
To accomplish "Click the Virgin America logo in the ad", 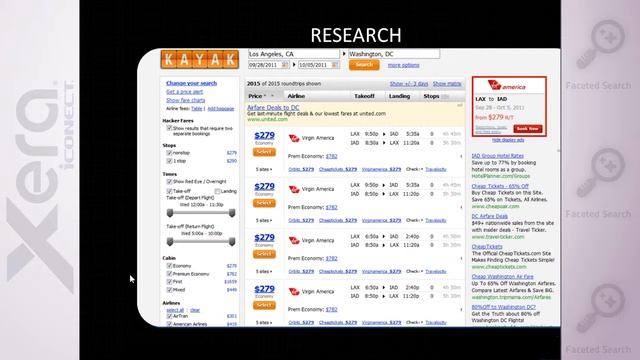I will click(x=506, y=86).
